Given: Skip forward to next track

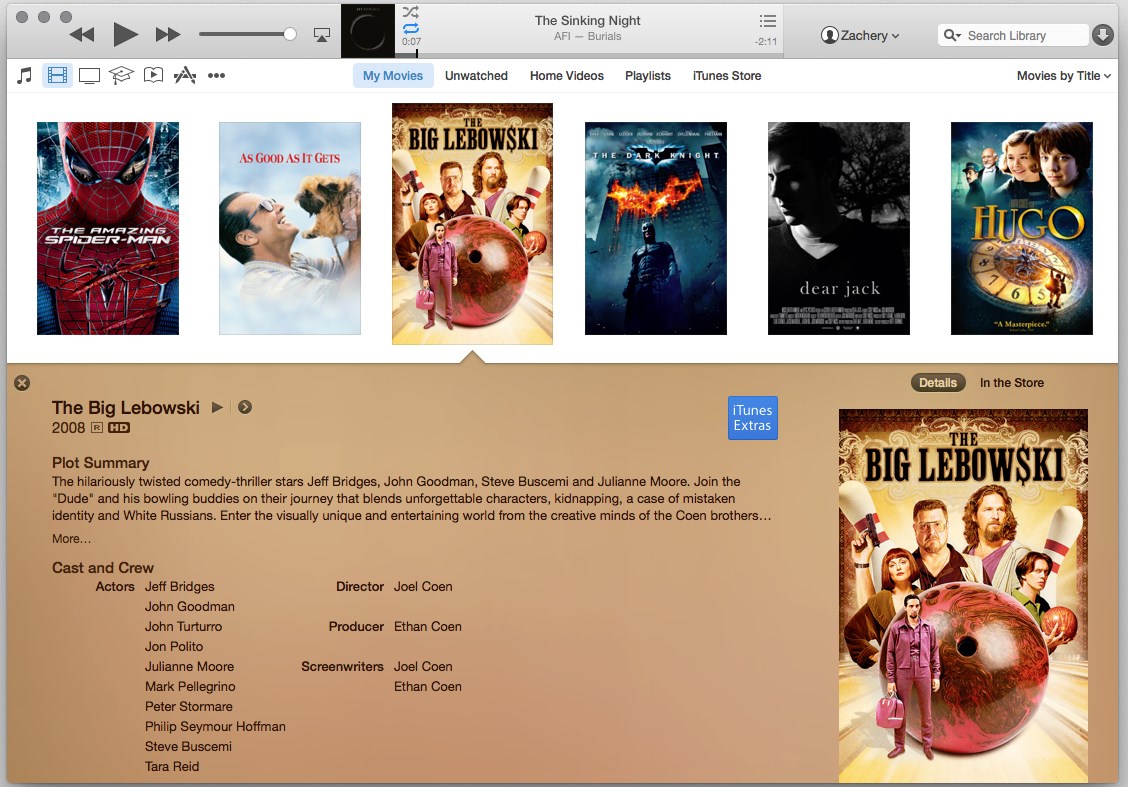Looking at the screenshot, I should coord(168,34).
